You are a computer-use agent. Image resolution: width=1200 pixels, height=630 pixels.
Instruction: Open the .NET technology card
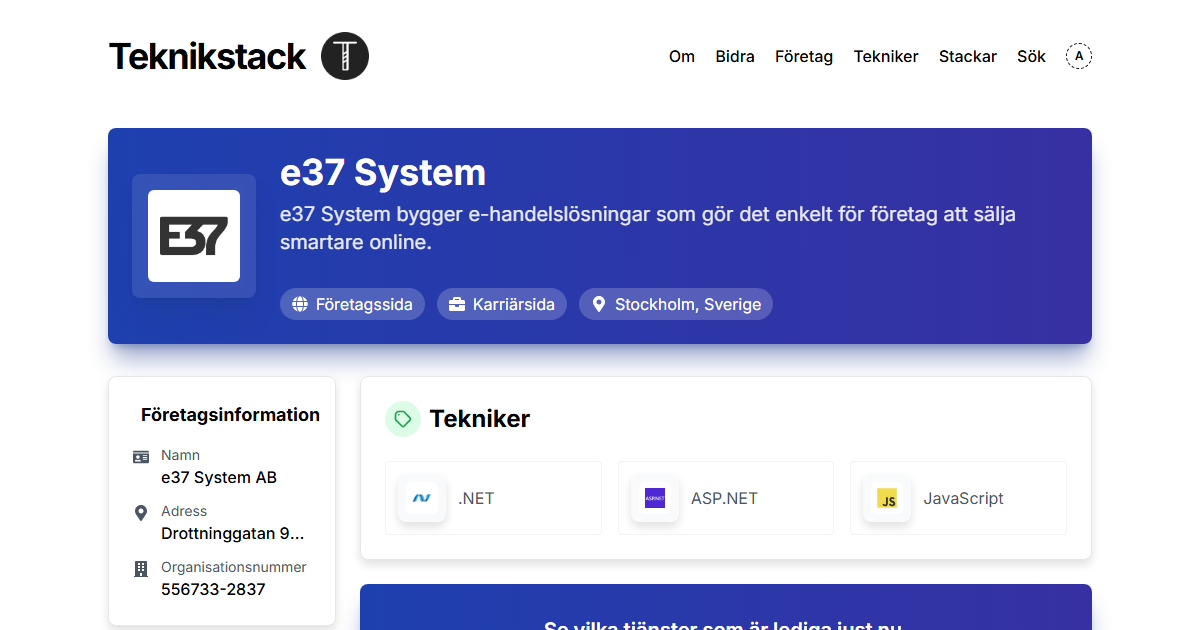coord(493,498)
